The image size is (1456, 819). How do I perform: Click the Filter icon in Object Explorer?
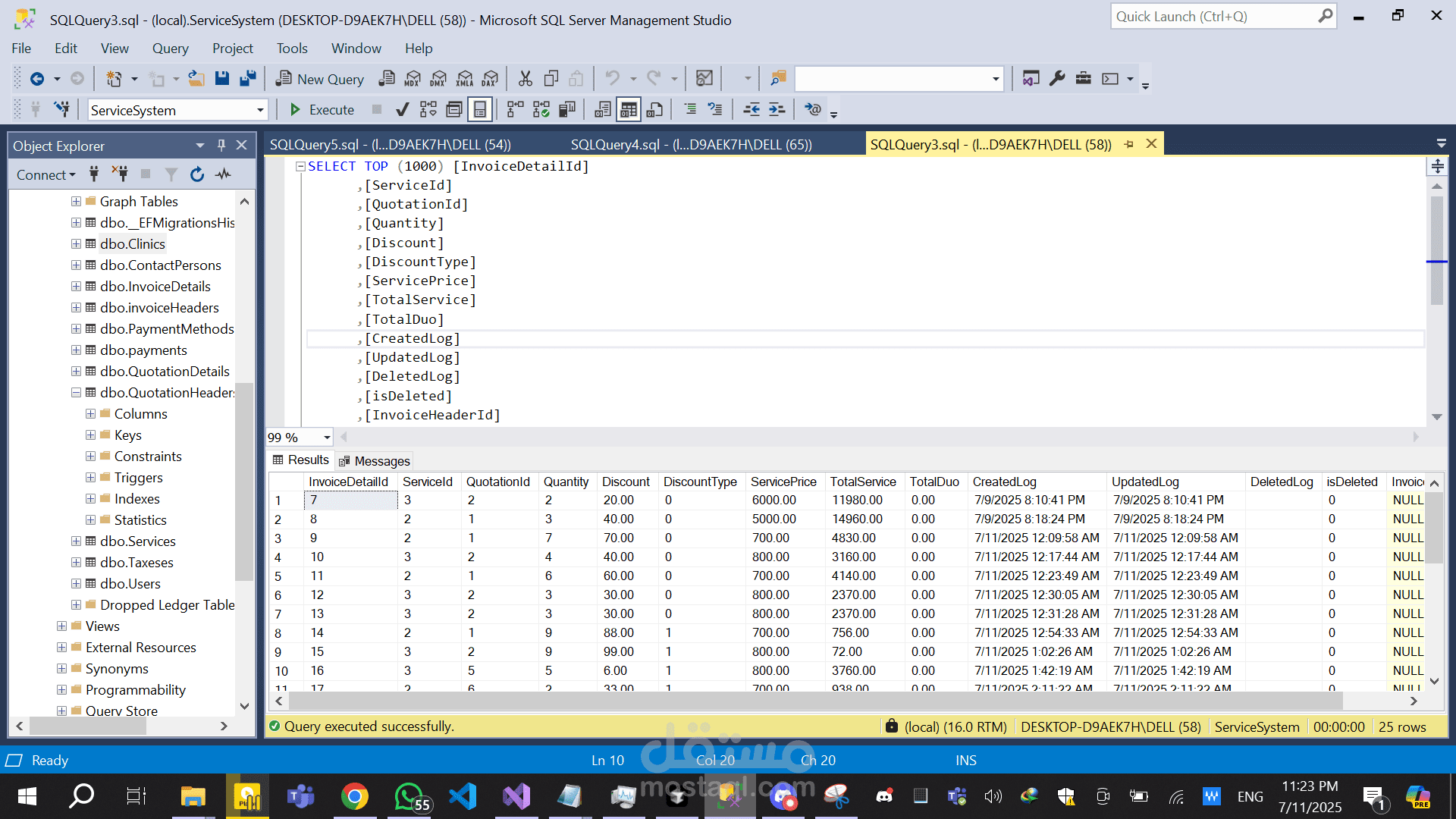(x=171, y=174)
